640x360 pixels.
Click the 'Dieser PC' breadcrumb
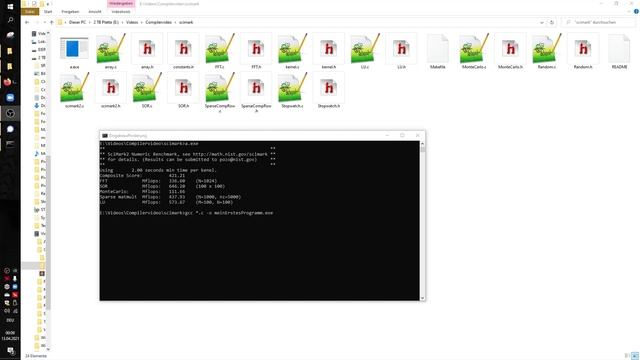pyautogui.click(x=77, y=22)
